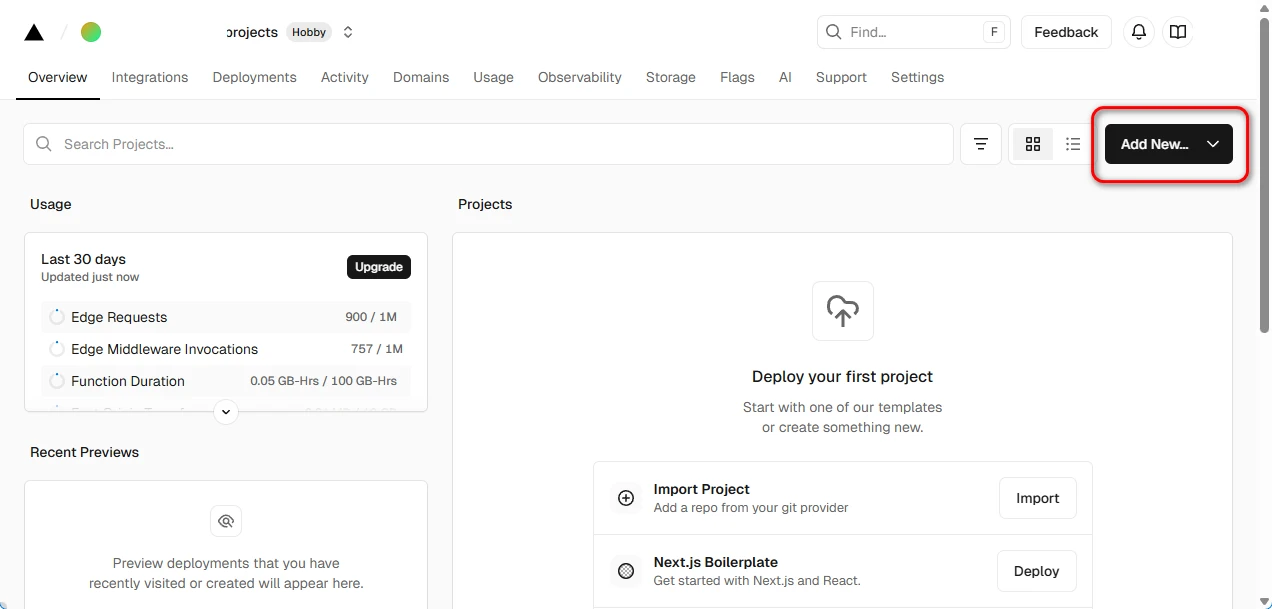The width and height of the screenshot is (1272, 609).
Task: Open the Observability tab
Action: pos(579,77)
